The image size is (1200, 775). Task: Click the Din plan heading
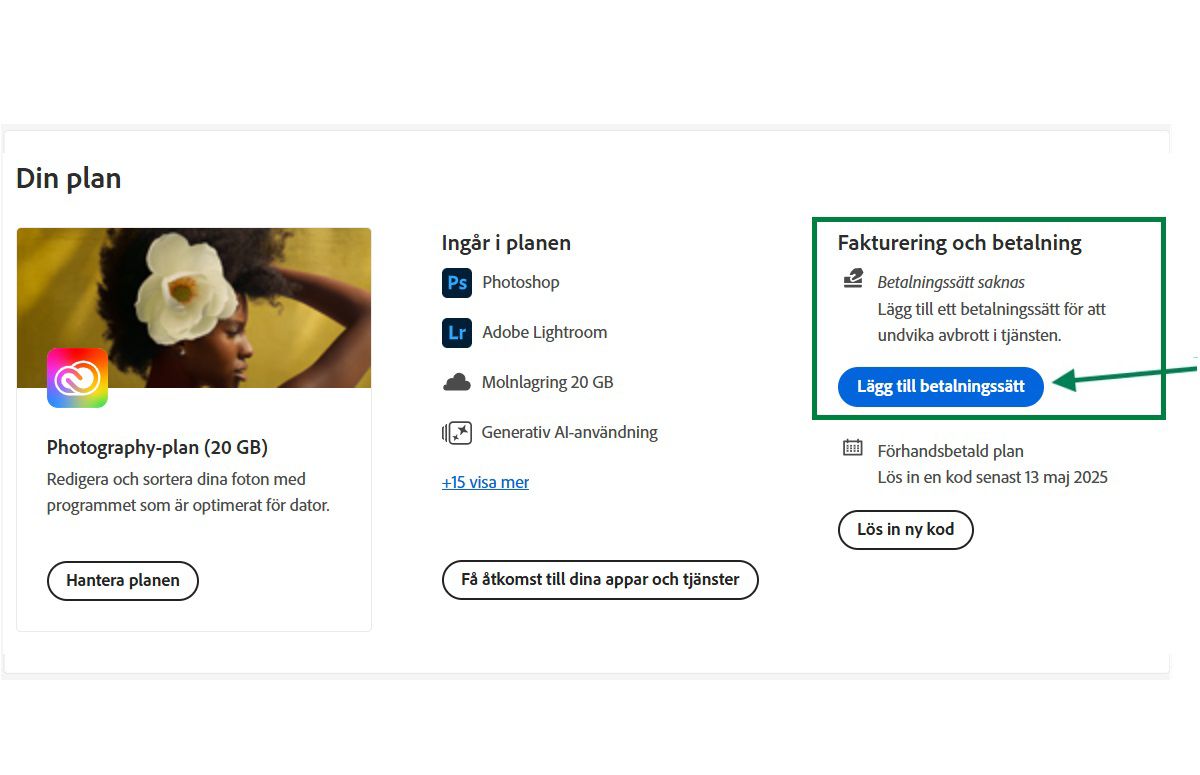(x=69, y=179)
